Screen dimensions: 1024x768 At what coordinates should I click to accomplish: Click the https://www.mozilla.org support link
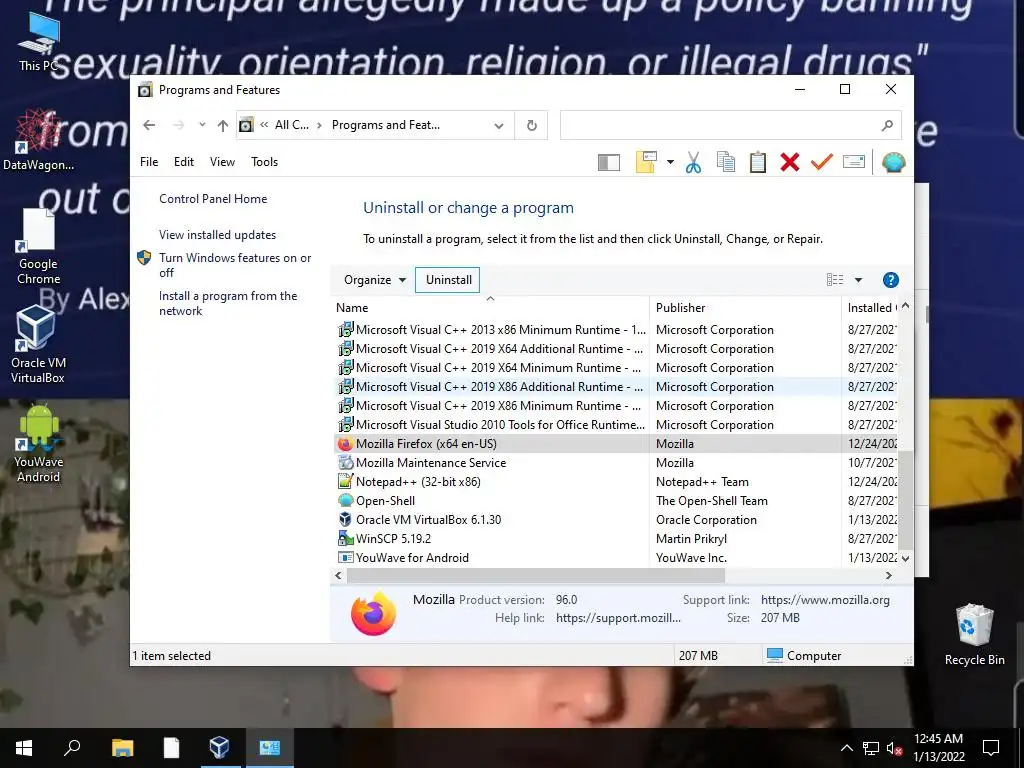pyautogui.click(x=825, y=600)
